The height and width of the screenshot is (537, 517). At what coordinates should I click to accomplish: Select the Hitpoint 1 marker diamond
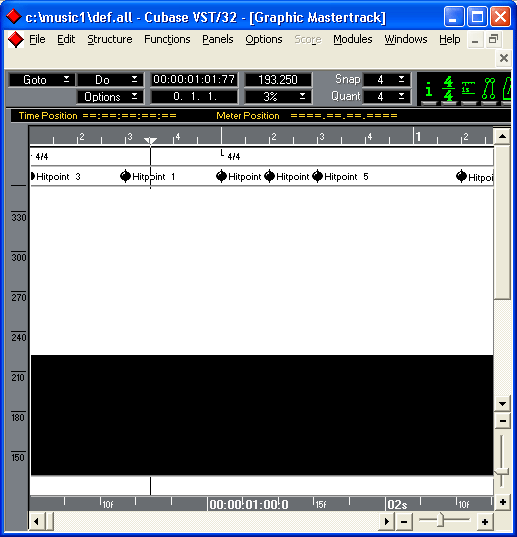coord(125,176)
